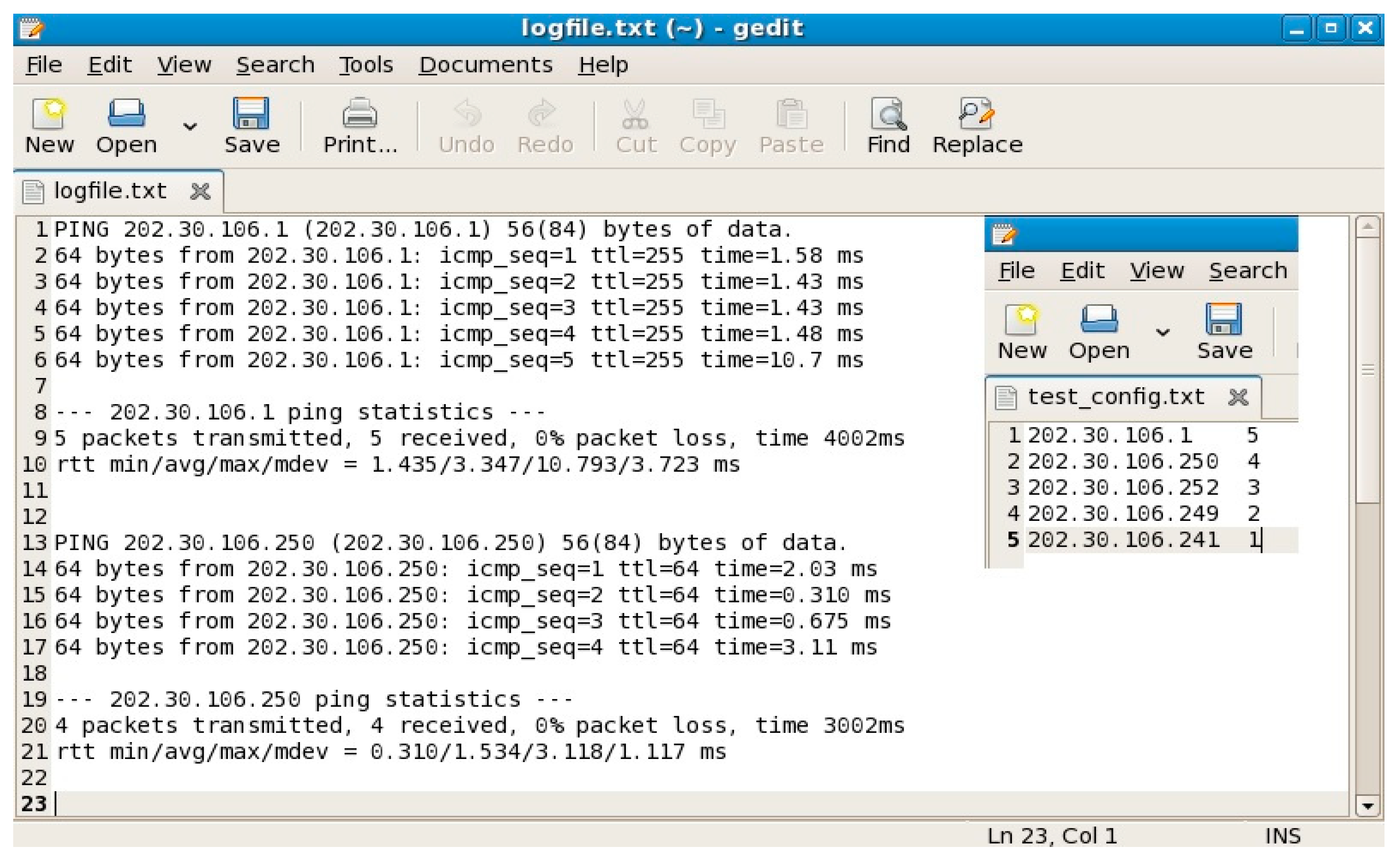This screenshot has width=1400, height=862.
Task: Click the line with ttl=64 time=3.11 ms
Action: tap(465, 647)
